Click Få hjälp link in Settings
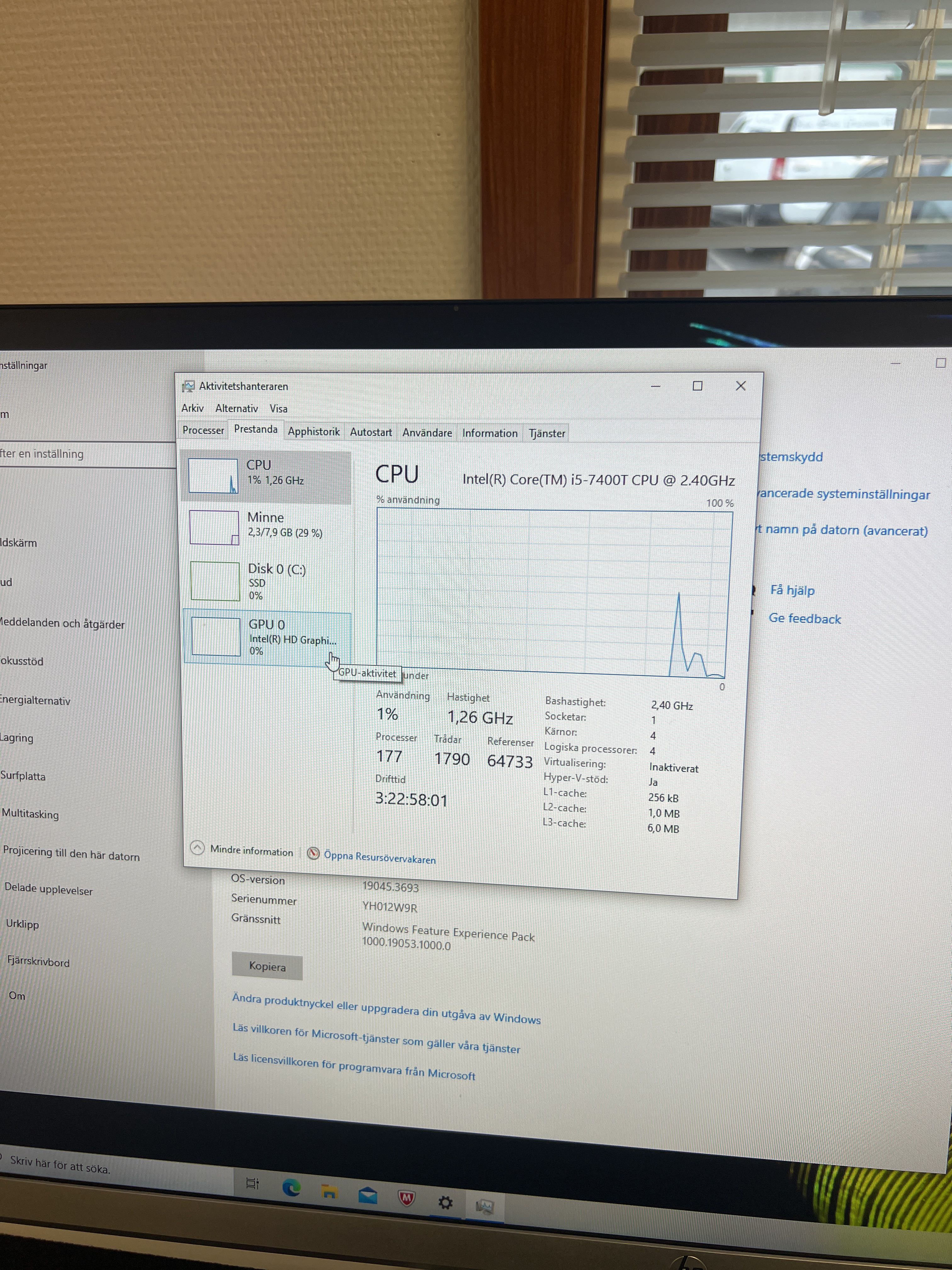 792,590
